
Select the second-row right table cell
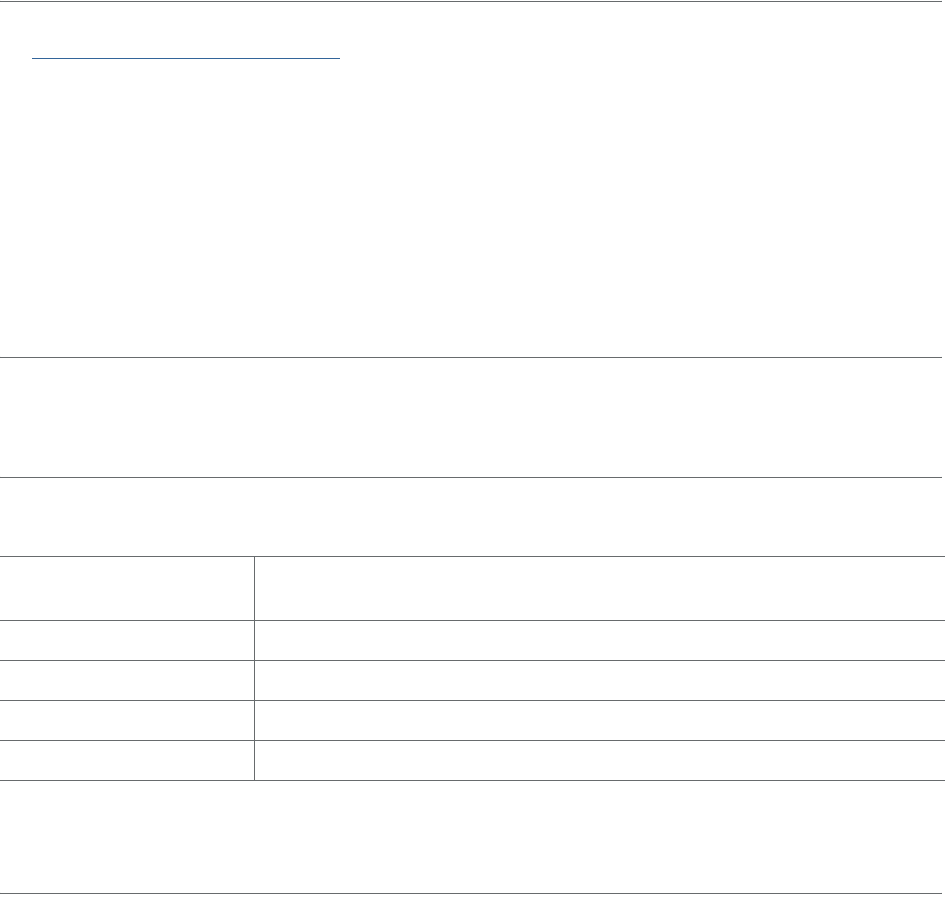598,640
